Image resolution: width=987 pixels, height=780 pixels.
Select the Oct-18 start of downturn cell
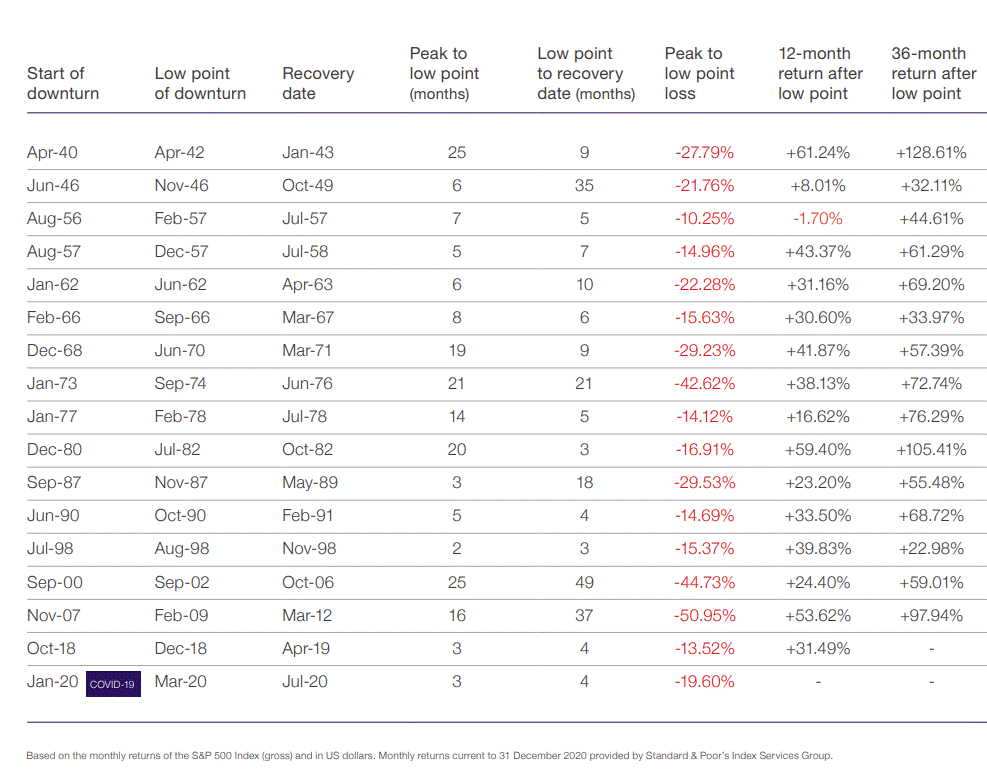pos(53,648)
